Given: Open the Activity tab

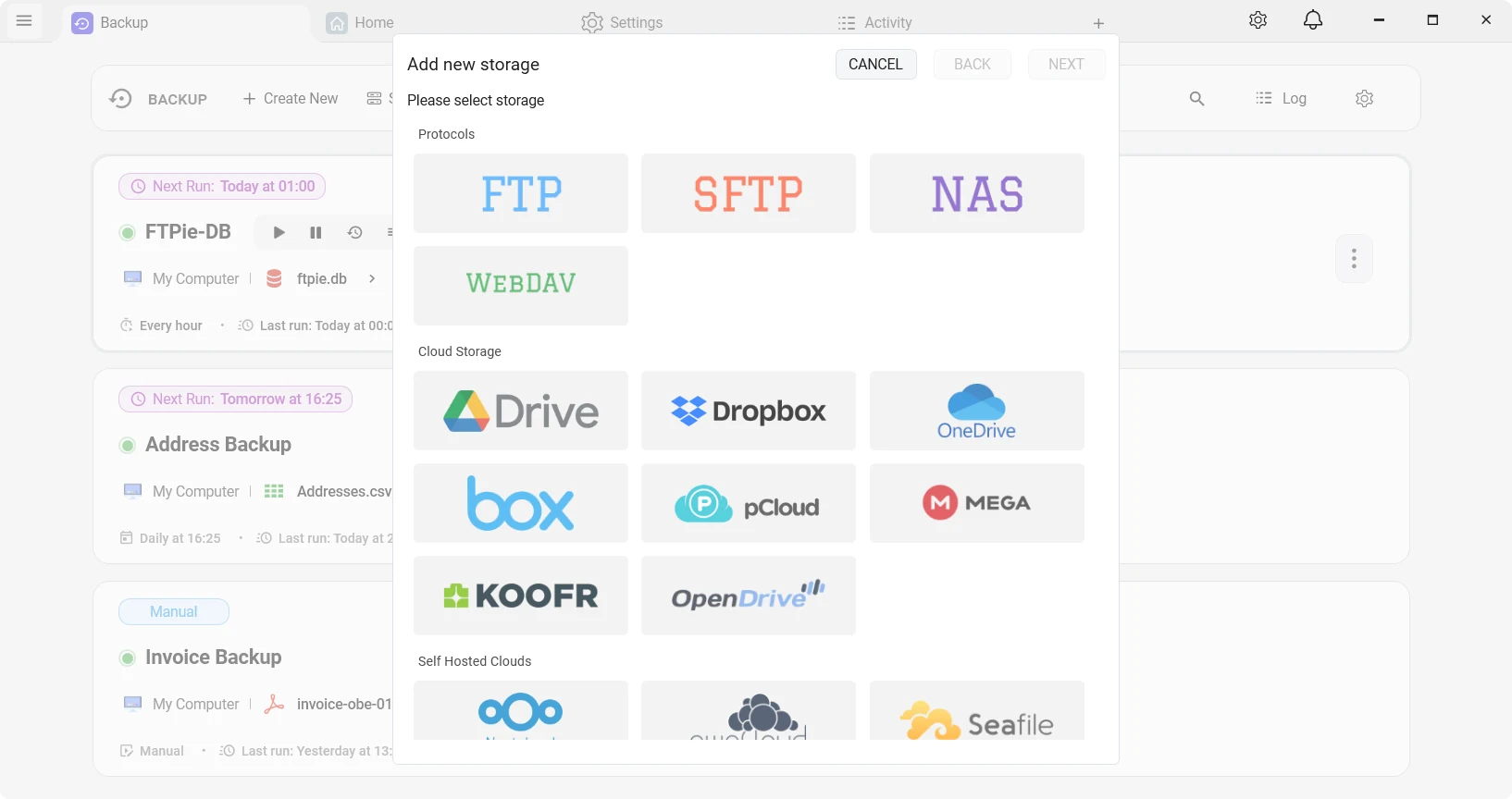Looking at the screenshot, I should [874, 22].
